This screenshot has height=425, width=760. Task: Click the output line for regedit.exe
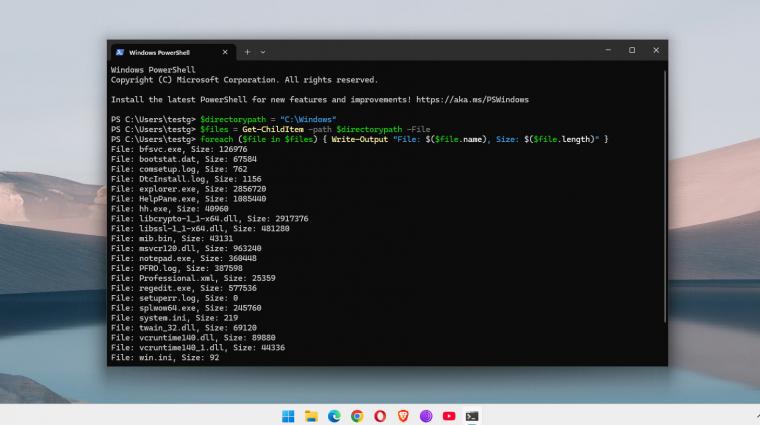tap(184, 288)
